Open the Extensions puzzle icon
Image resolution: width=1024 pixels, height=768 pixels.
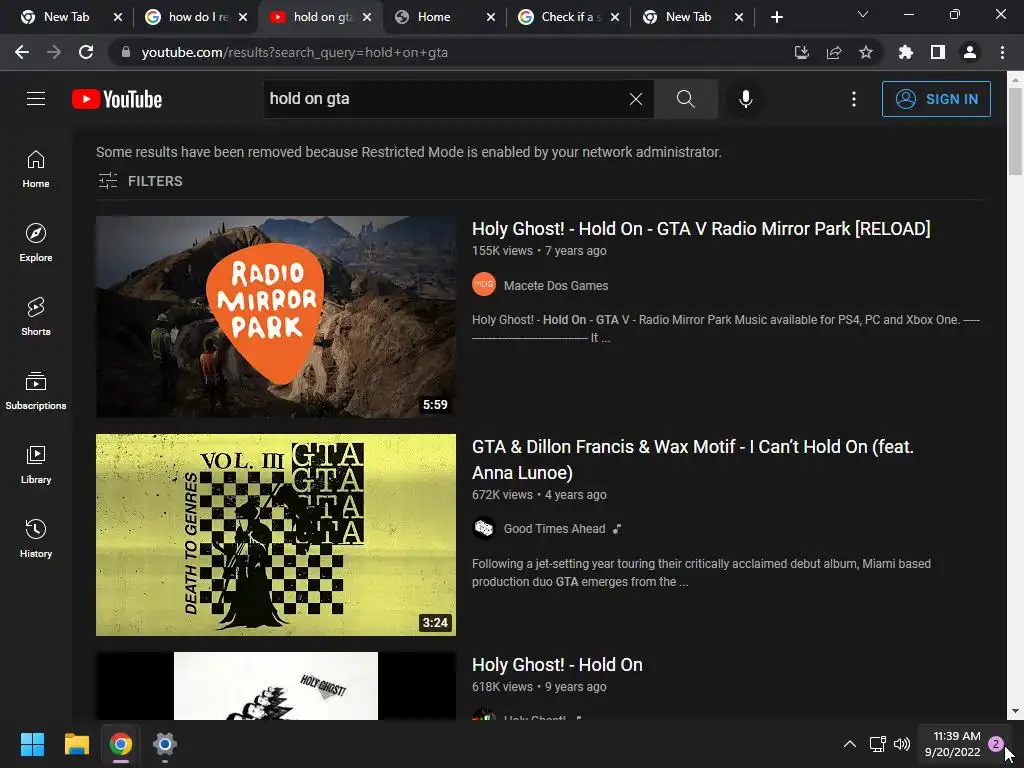coord(905,52)
